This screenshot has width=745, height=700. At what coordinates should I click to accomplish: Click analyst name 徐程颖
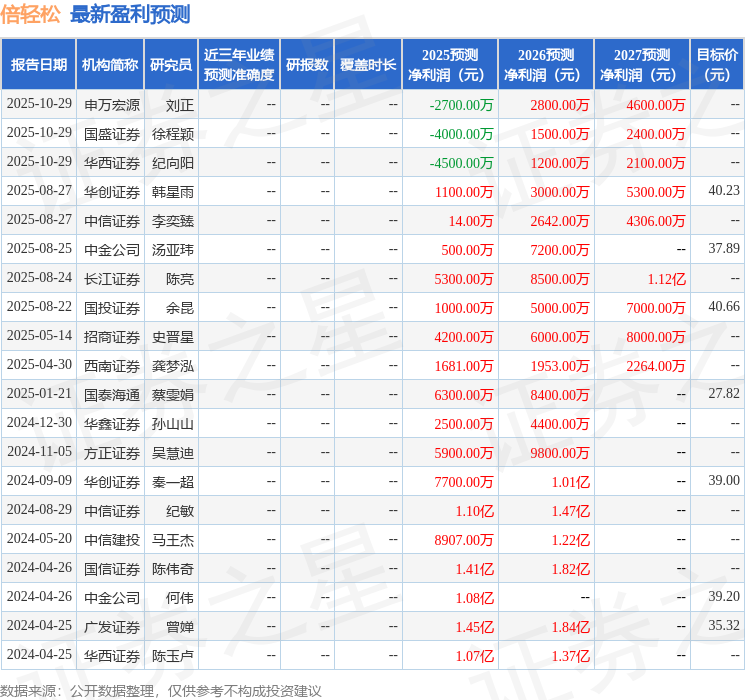click(173, 134)
